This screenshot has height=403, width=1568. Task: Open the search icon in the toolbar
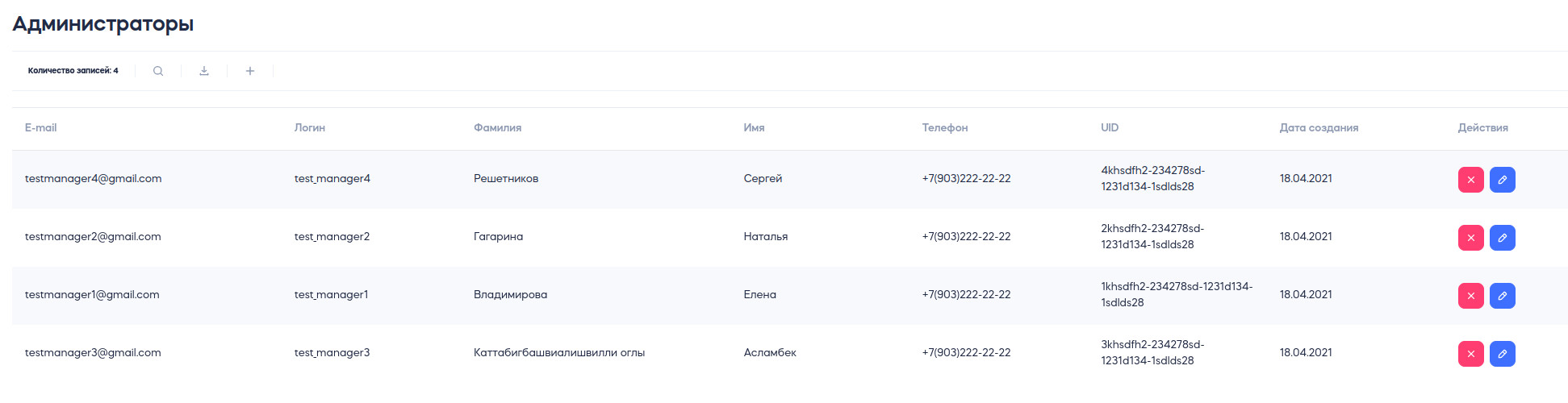(x=158, y=71)
